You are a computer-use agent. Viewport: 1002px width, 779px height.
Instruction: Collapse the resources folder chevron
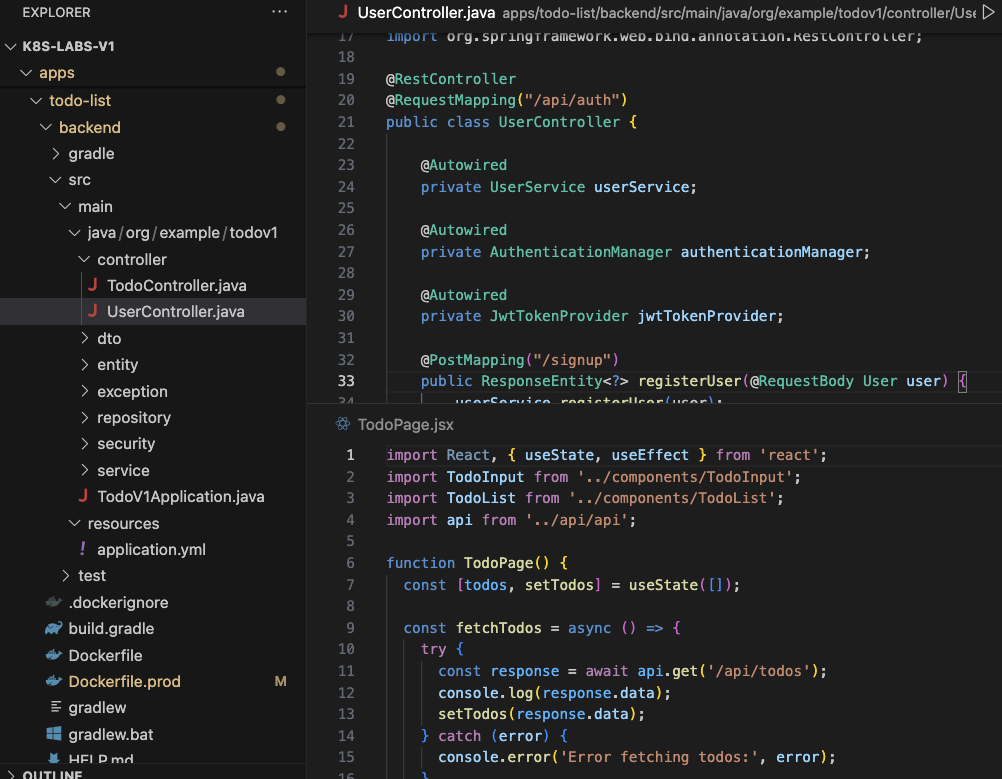pos(75,523)
